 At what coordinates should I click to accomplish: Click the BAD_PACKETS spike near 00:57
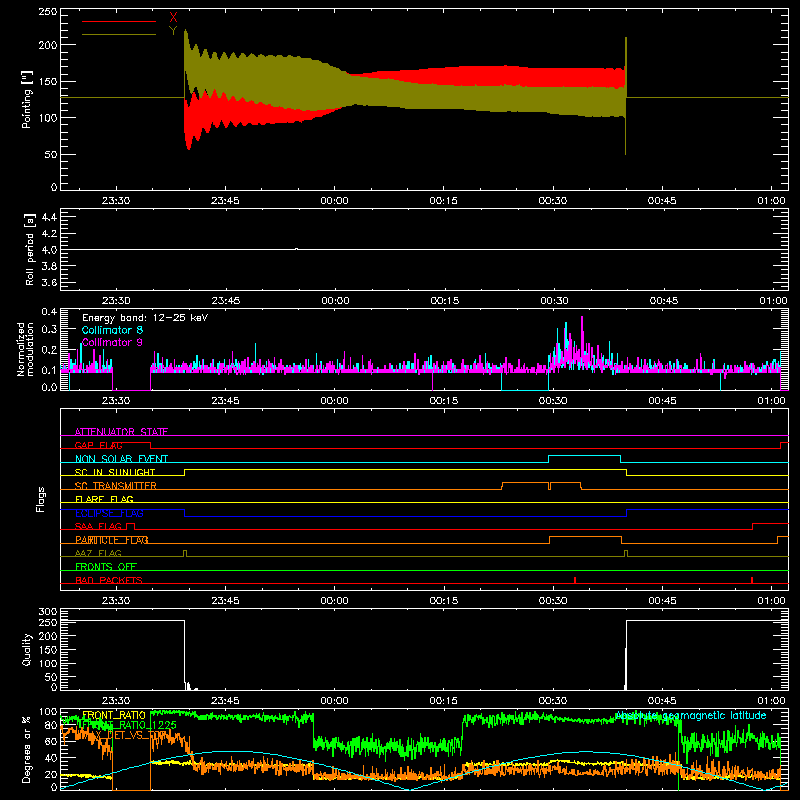click(x=752, y=580)
